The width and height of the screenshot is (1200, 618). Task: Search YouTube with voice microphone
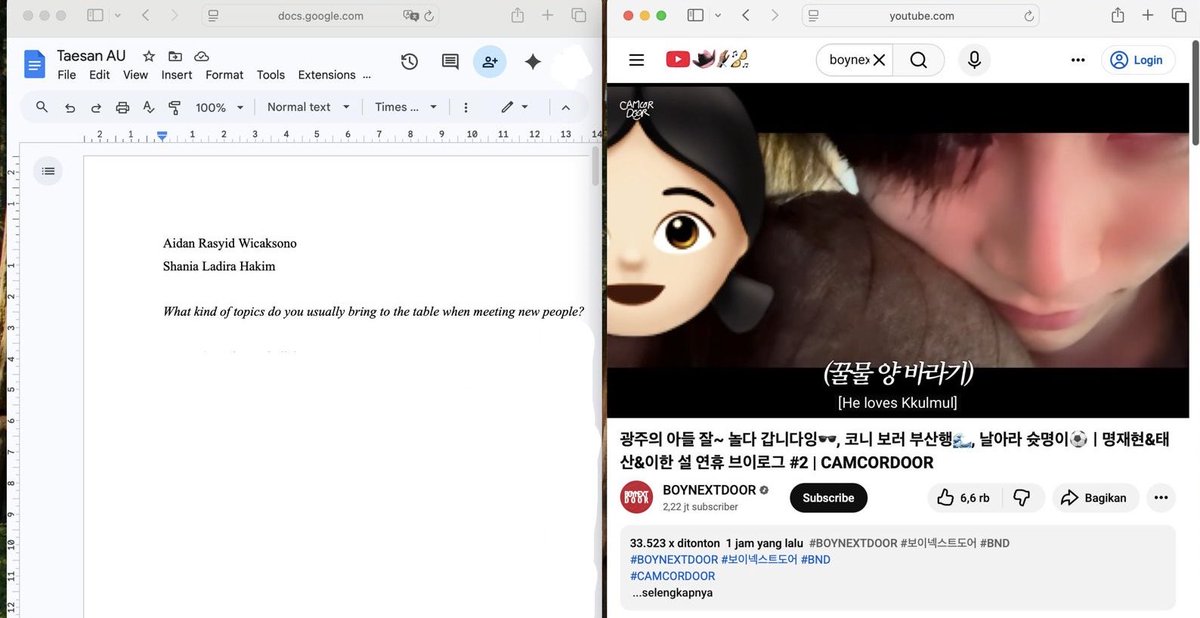974,60
